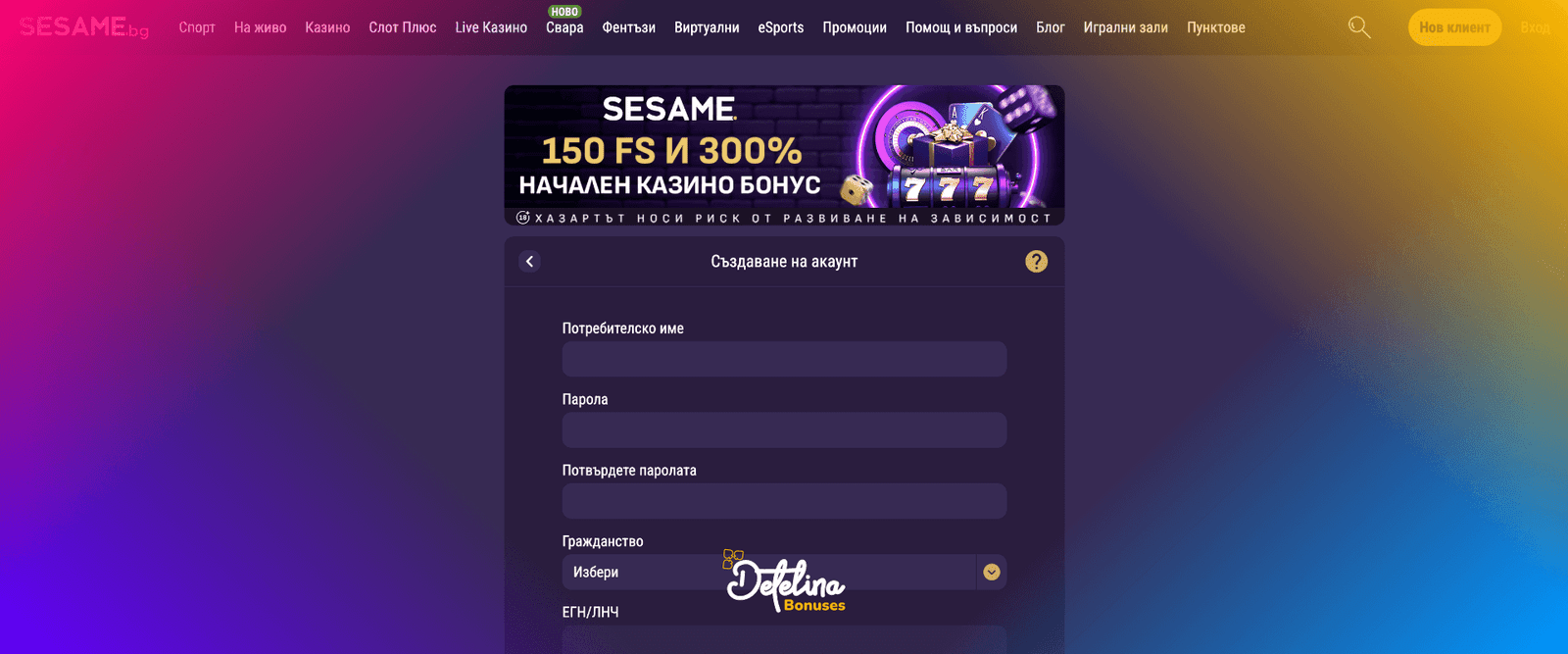1568x654 pixels.
Task: Go back with the left chevron icon
Action: pyautogui.click(x=529, y=261)
